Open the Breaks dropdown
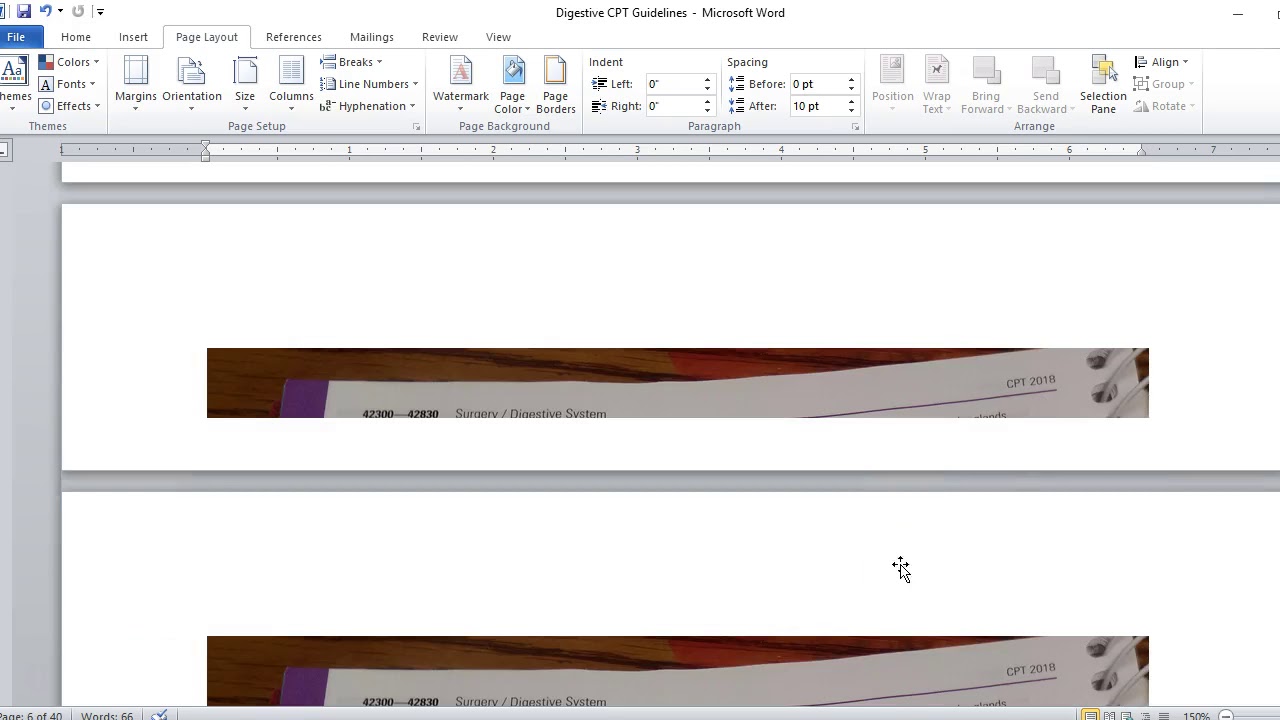Image resolution: width=1280 pixels, height=720 pixels. [352, 62]
